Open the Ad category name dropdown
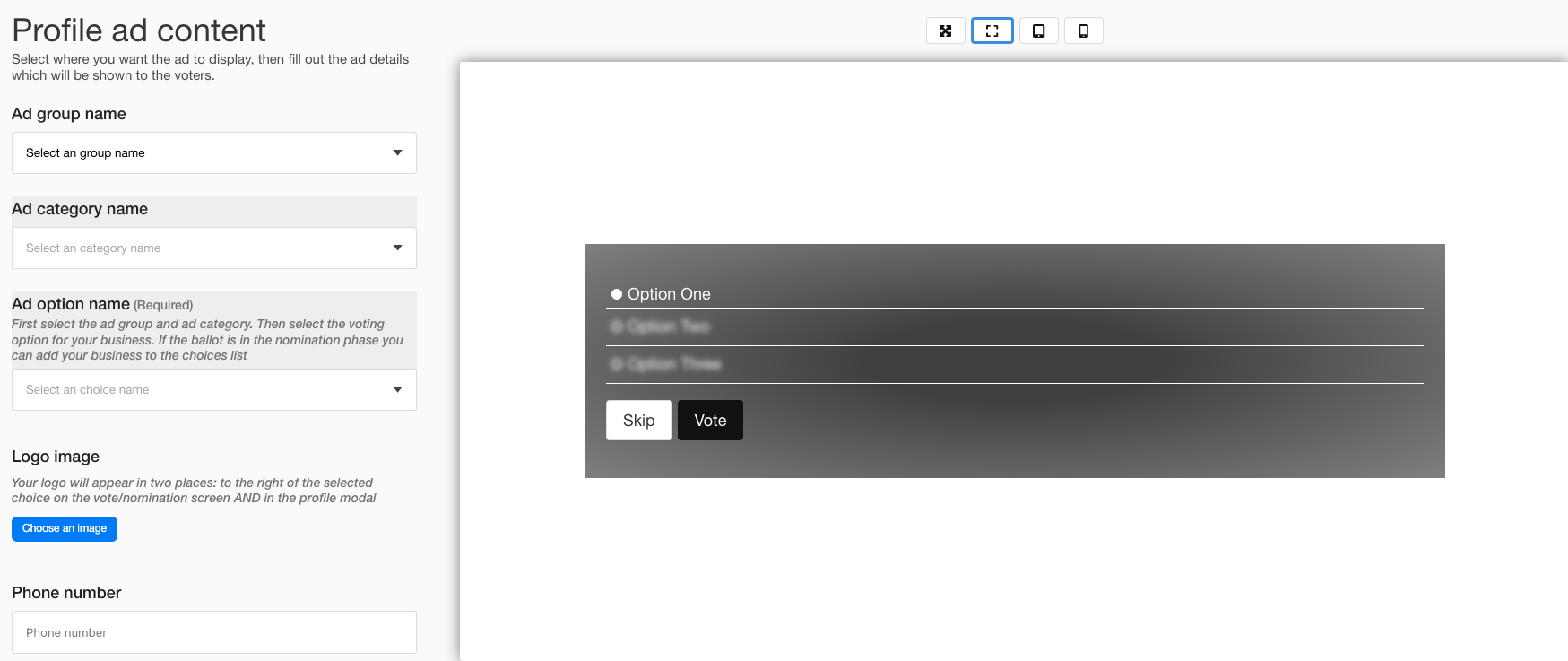Screen dimensions: 1568x661 pos(213,248)
